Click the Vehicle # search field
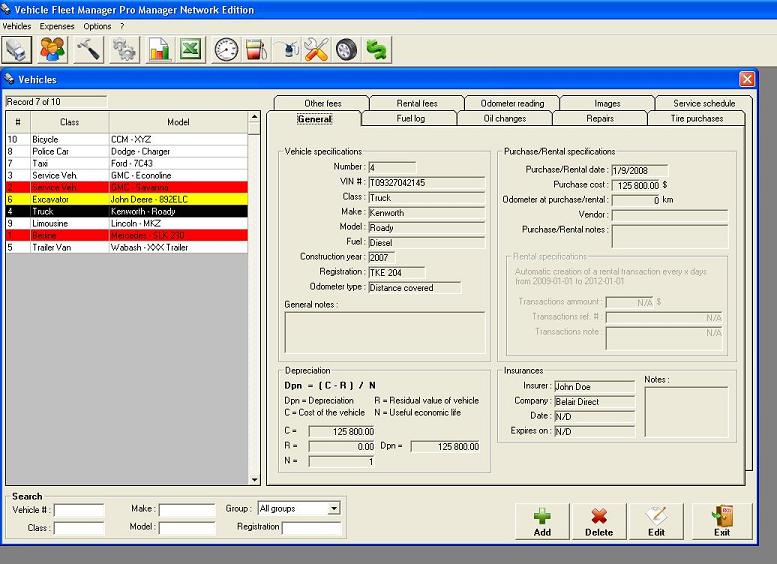777x564 pixels. [x=79, y=510]
